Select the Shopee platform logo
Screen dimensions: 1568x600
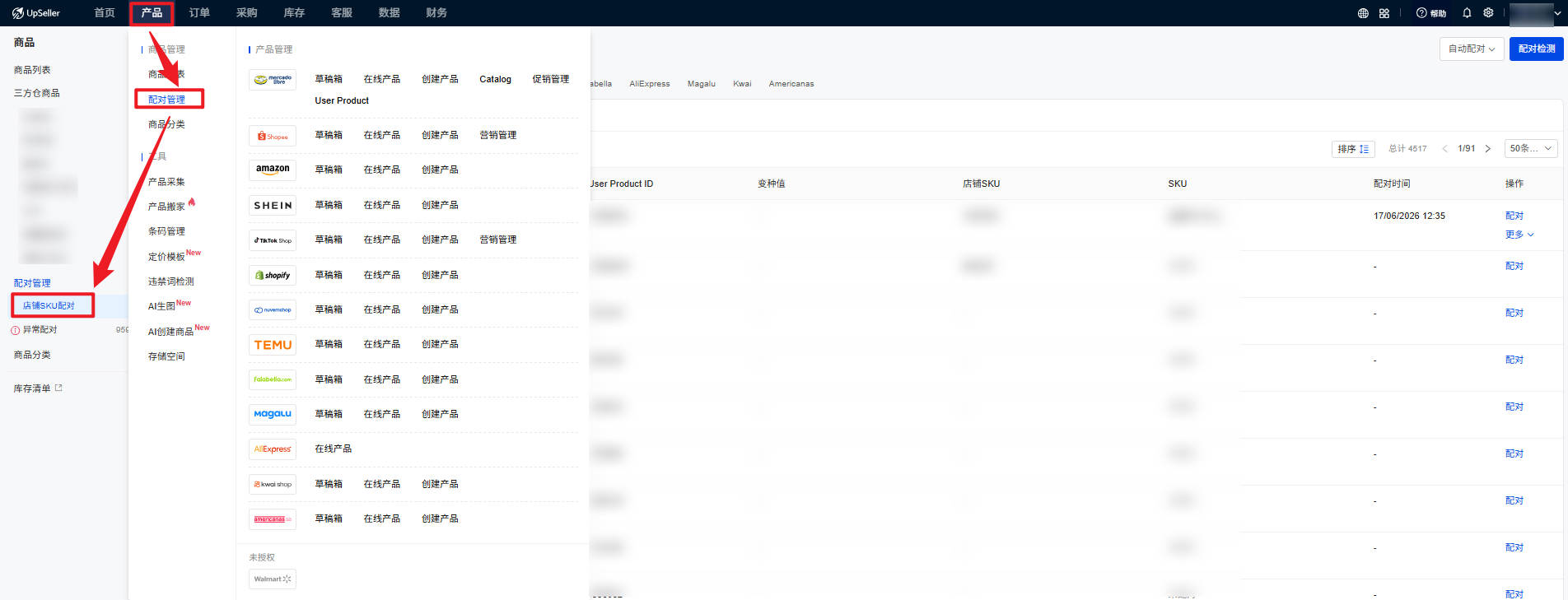[x=273, y=136]
